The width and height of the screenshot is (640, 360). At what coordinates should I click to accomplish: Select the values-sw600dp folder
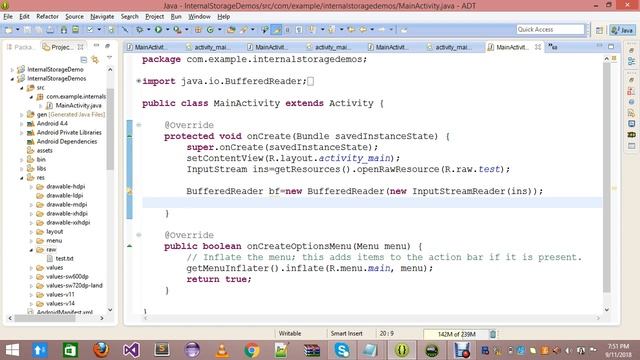click(x=67, y=276)
